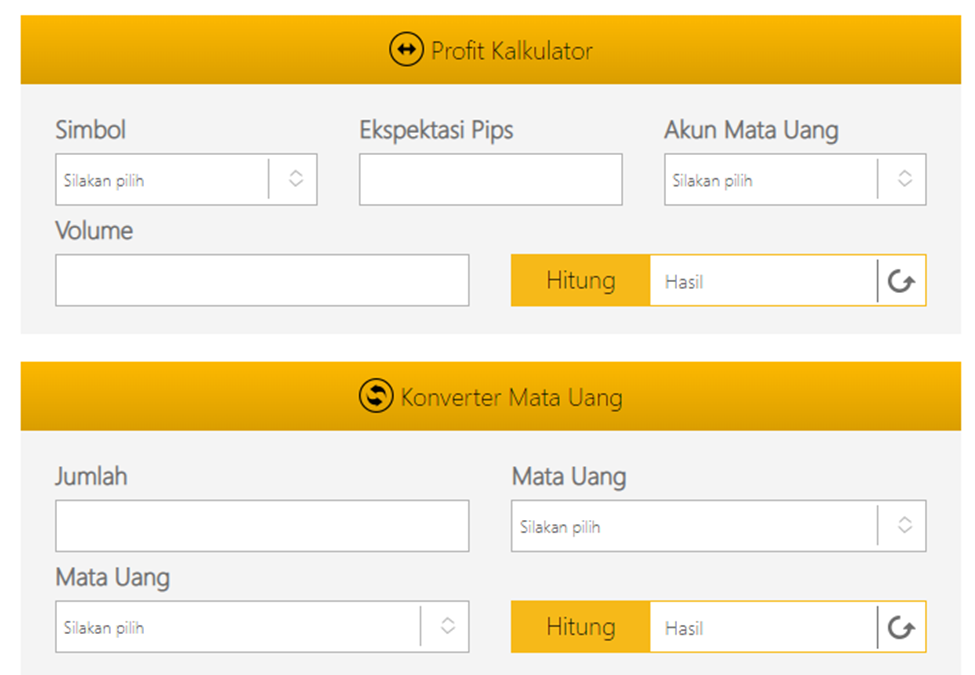975x675 pixels.
Task: Focus the Jumlah input field
Action: click(x=262, y=526)
